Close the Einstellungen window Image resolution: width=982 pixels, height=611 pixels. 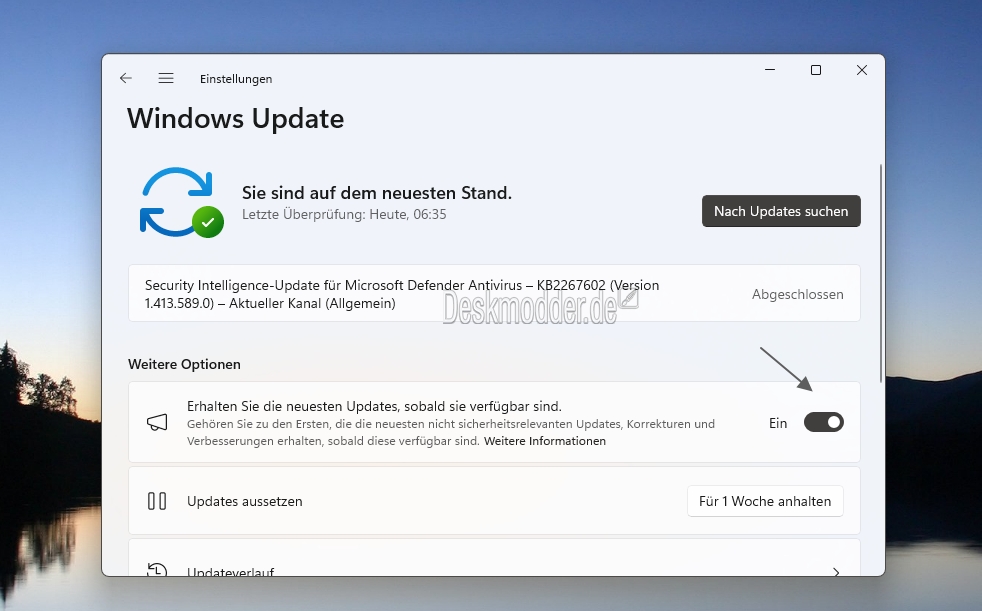click(862, 70)
